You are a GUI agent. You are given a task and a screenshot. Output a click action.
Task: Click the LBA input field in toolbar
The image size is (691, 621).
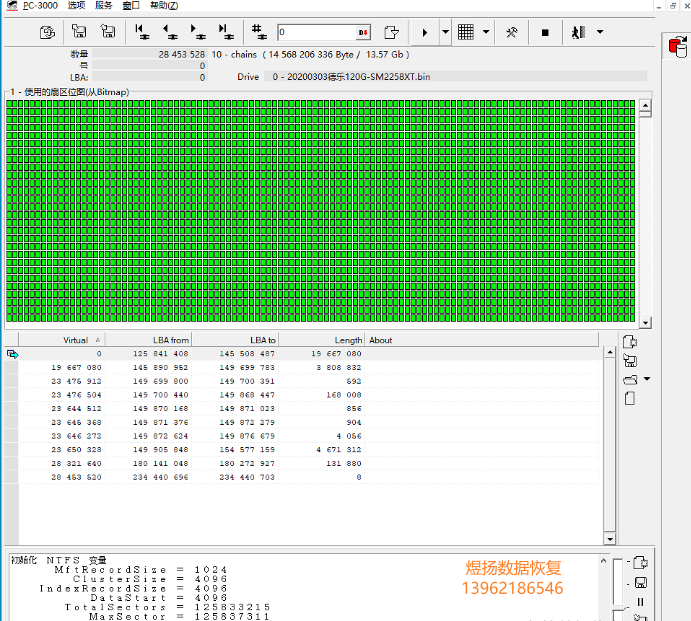(x=317, y=32)
